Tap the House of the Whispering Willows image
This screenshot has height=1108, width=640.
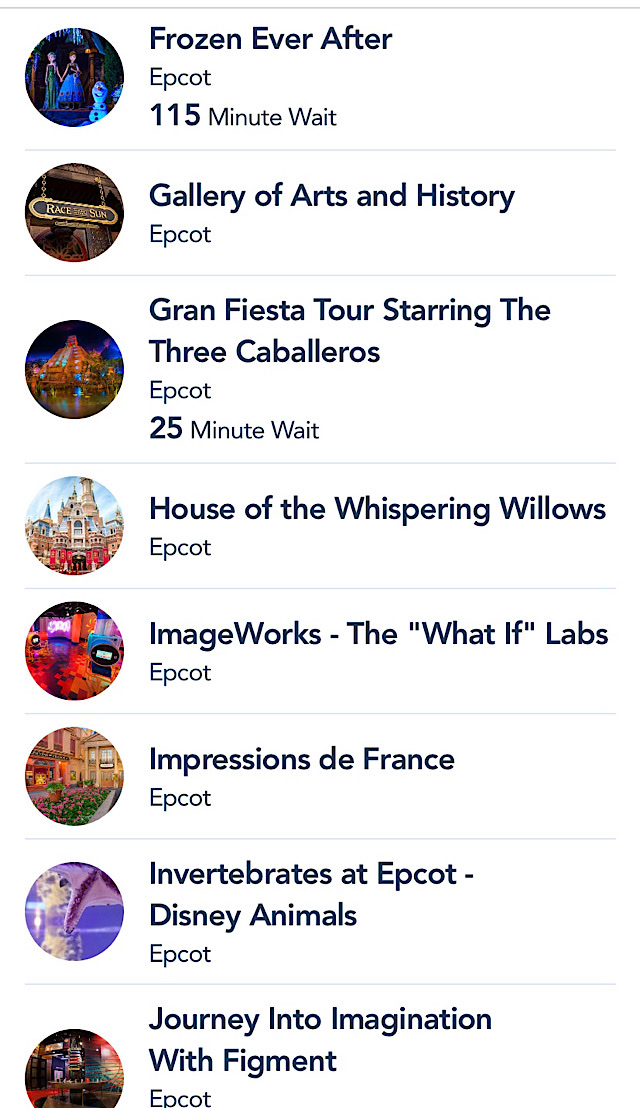(x=74, y=525)
